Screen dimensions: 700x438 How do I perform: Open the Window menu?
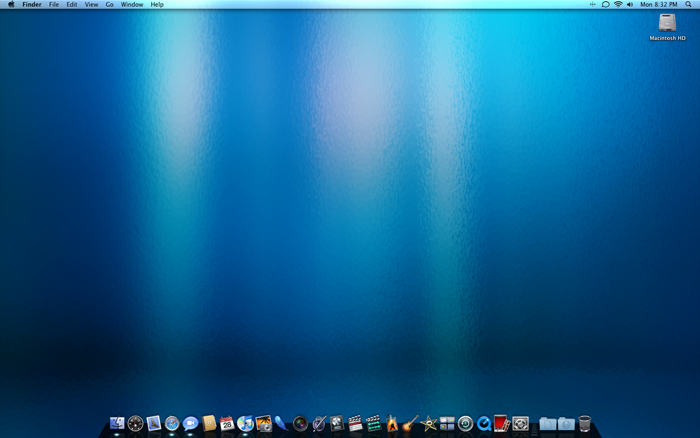point(132,4)
